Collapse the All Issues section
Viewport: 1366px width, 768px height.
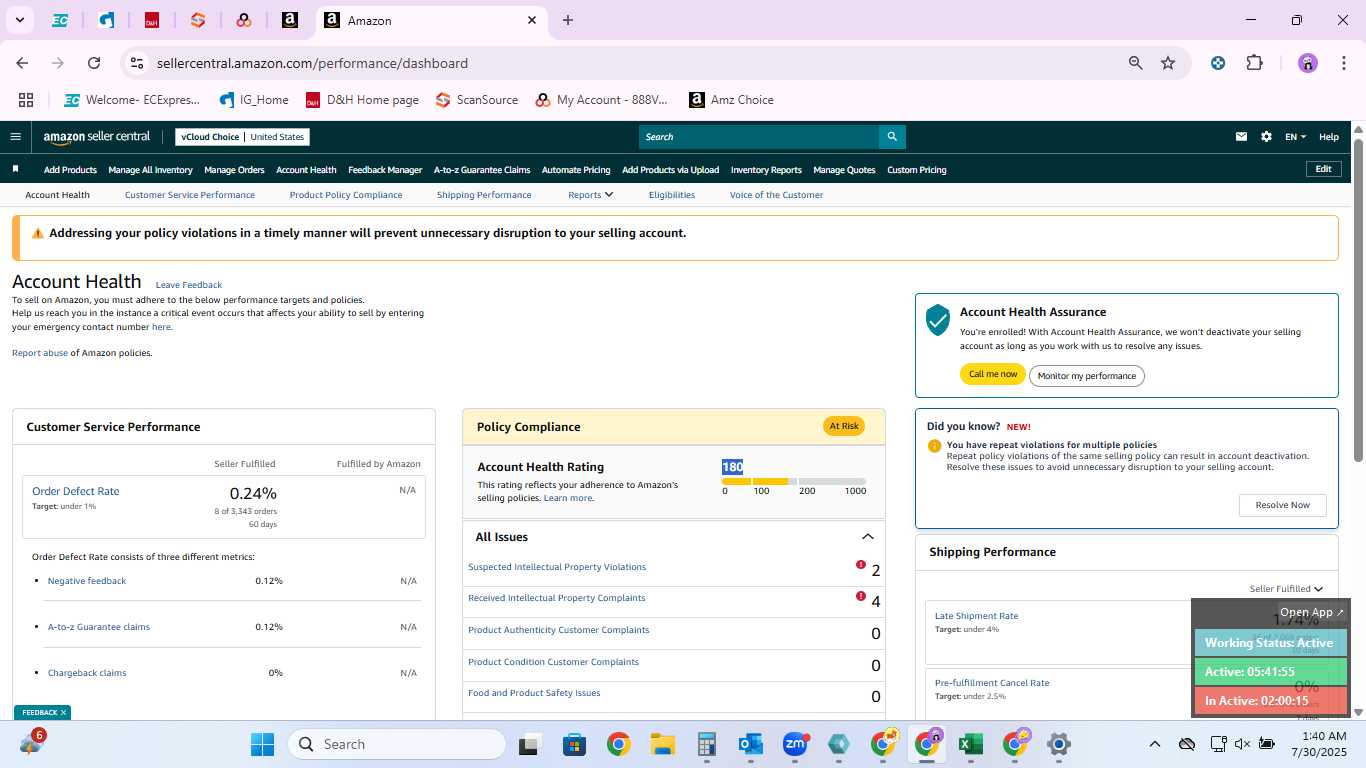pyautogui.click(x=867, y=537)
